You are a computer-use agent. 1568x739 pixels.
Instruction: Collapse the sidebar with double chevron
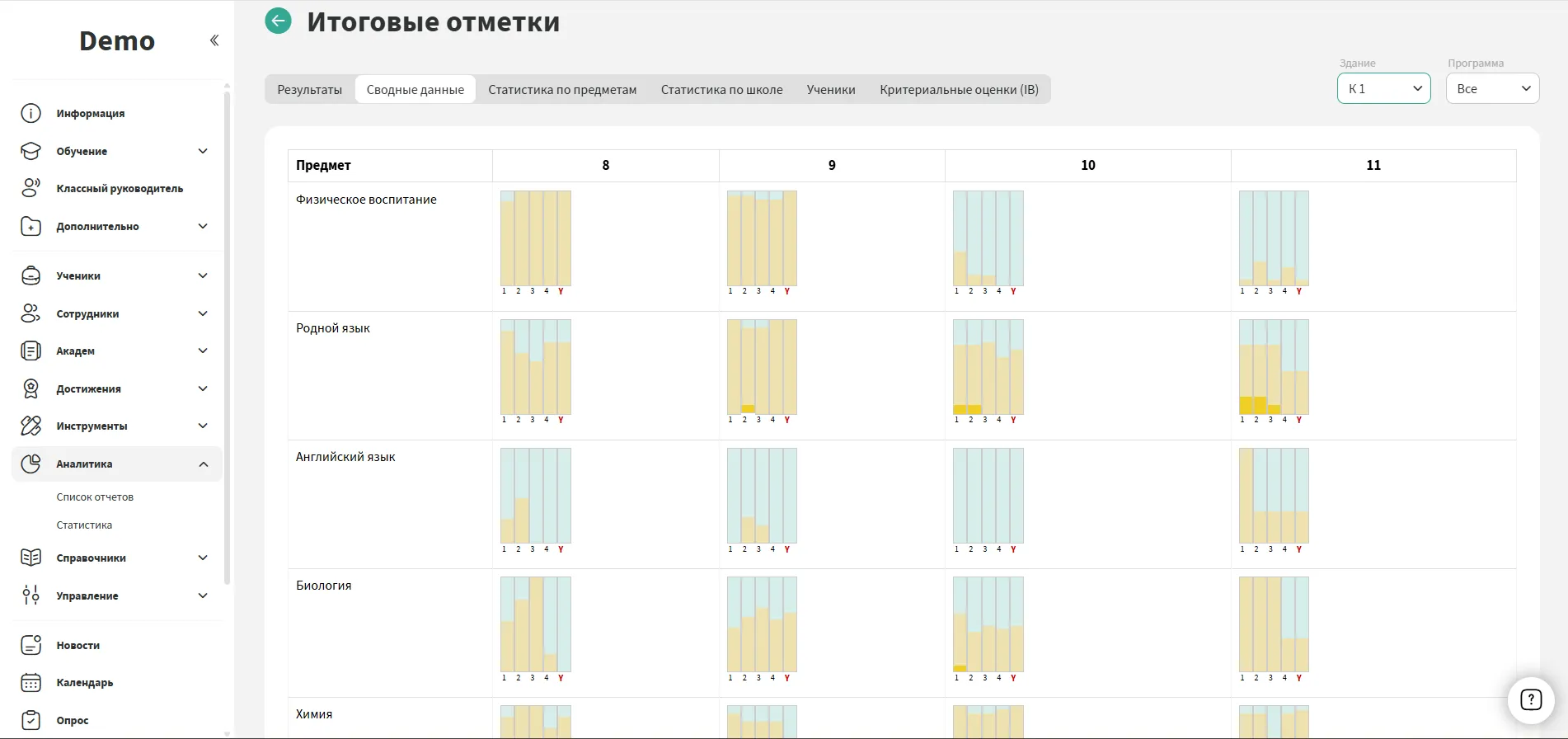coord(214,40)
